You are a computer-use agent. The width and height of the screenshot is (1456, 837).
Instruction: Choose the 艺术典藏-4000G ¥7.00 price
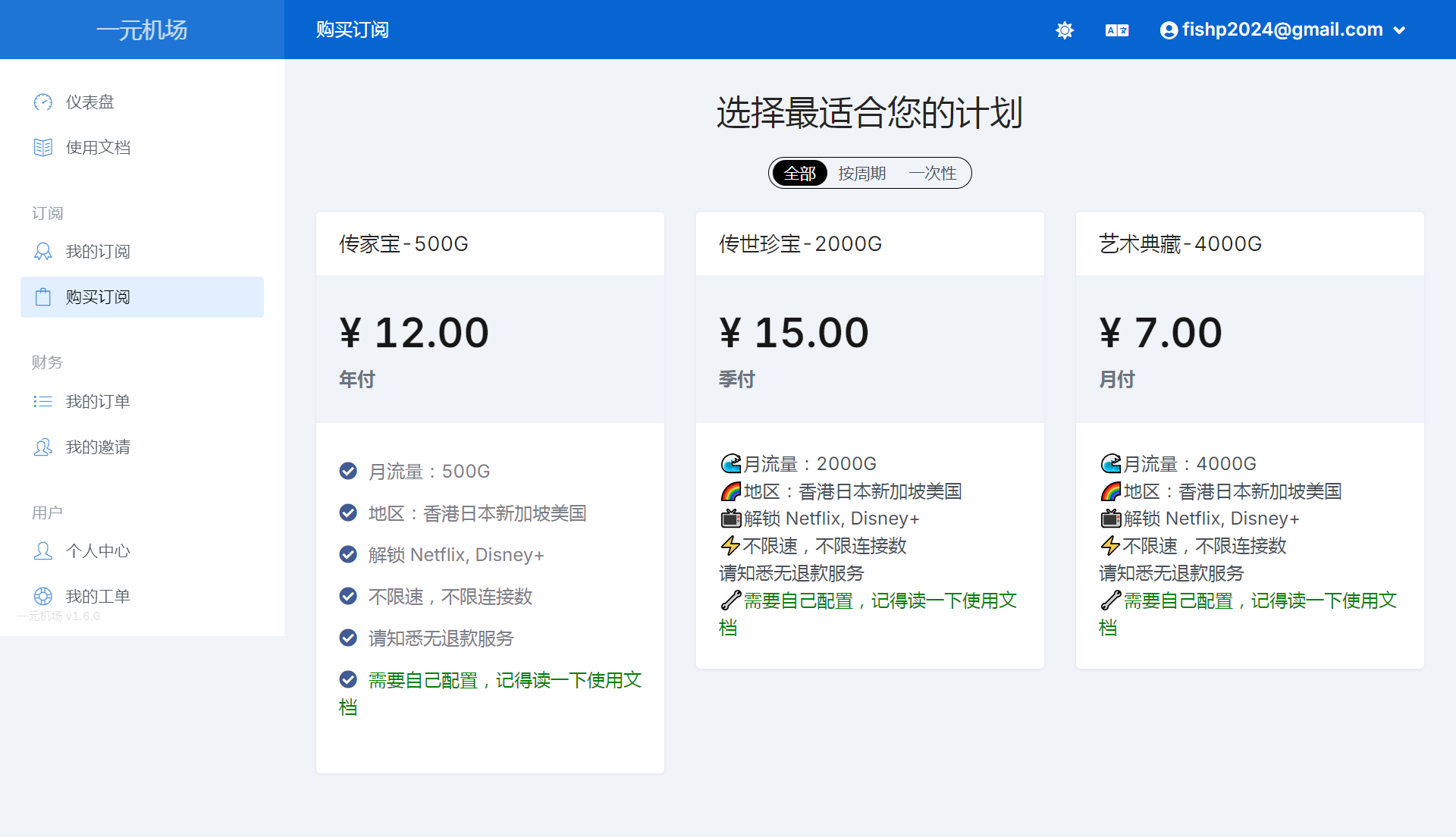tap(1160, 334)
